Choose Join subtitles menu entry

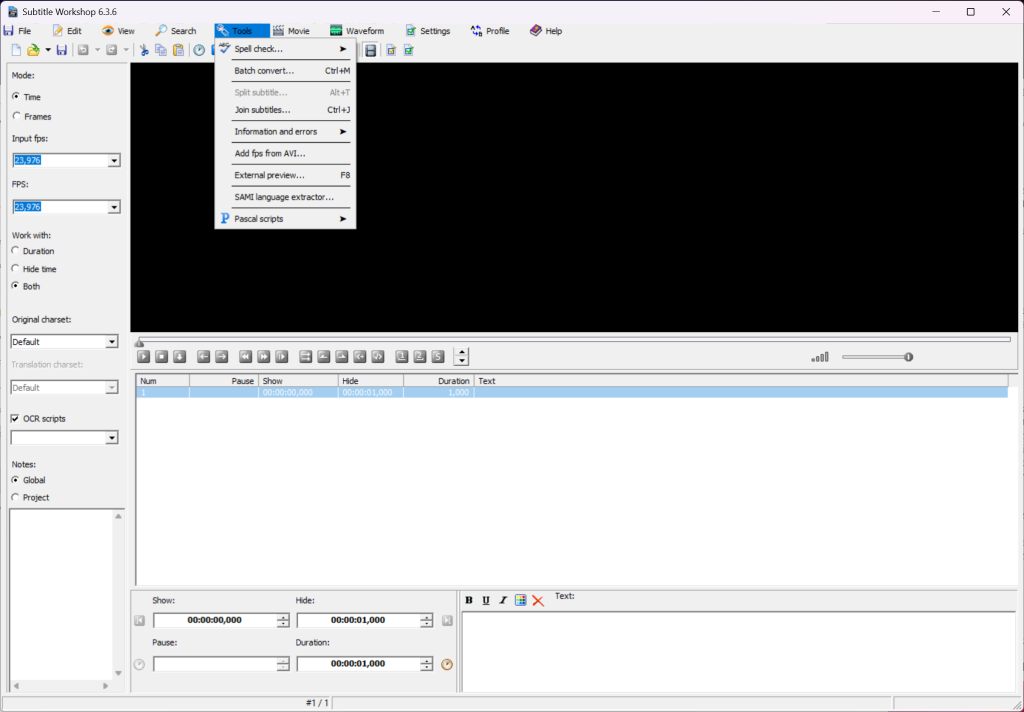[285, 110]
